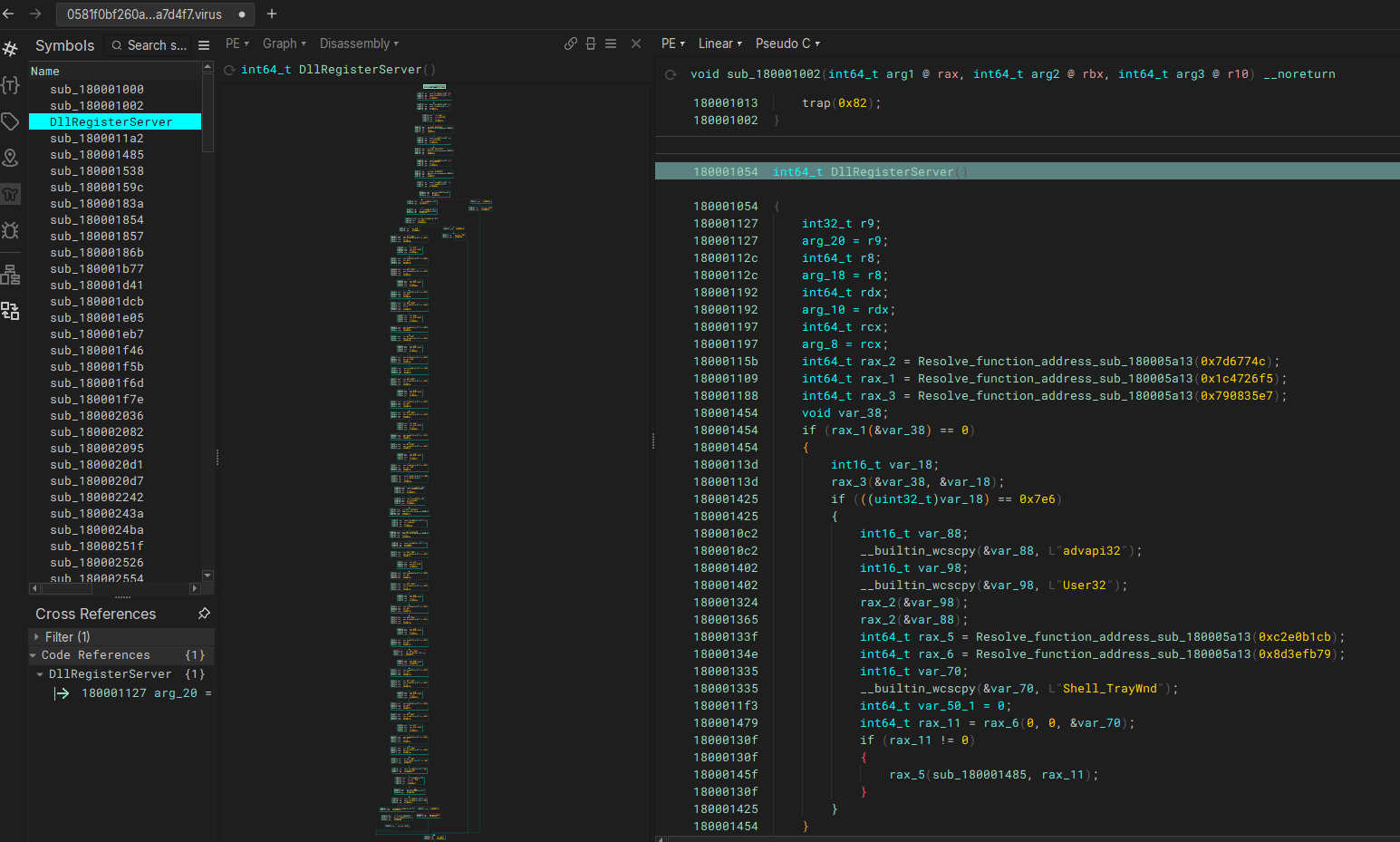The height and width of the screenshot is (842, 1400).
Task: Click the trap(0x82) statement
Action: 841,103
